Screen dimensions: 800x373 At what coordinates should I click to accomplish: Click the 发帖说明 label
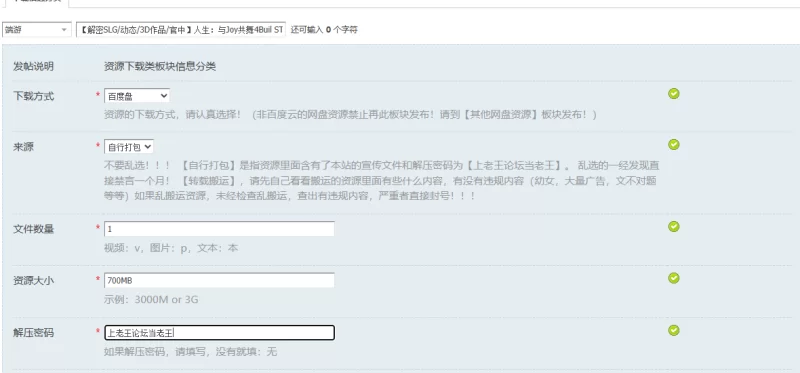(x=33, y=66)
